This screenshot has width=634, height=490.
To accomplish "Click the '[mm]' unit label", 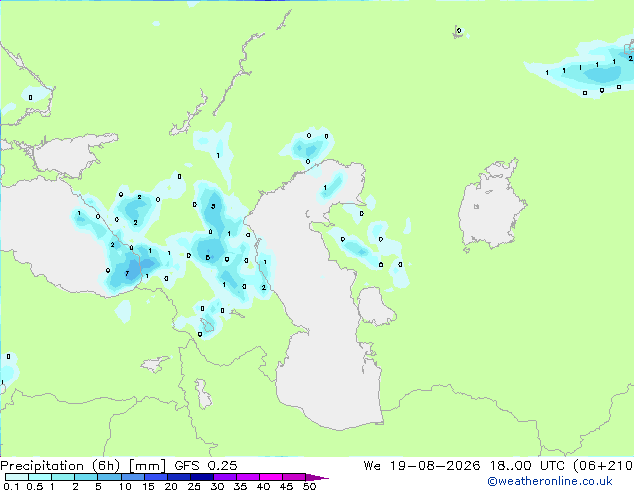I will [147, 466].
